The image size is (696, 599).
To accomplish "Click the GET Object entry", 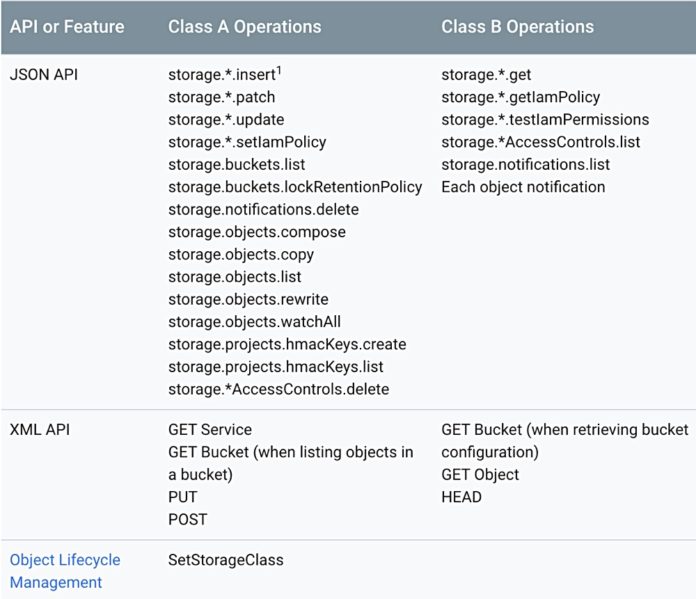I will point(480,475).
